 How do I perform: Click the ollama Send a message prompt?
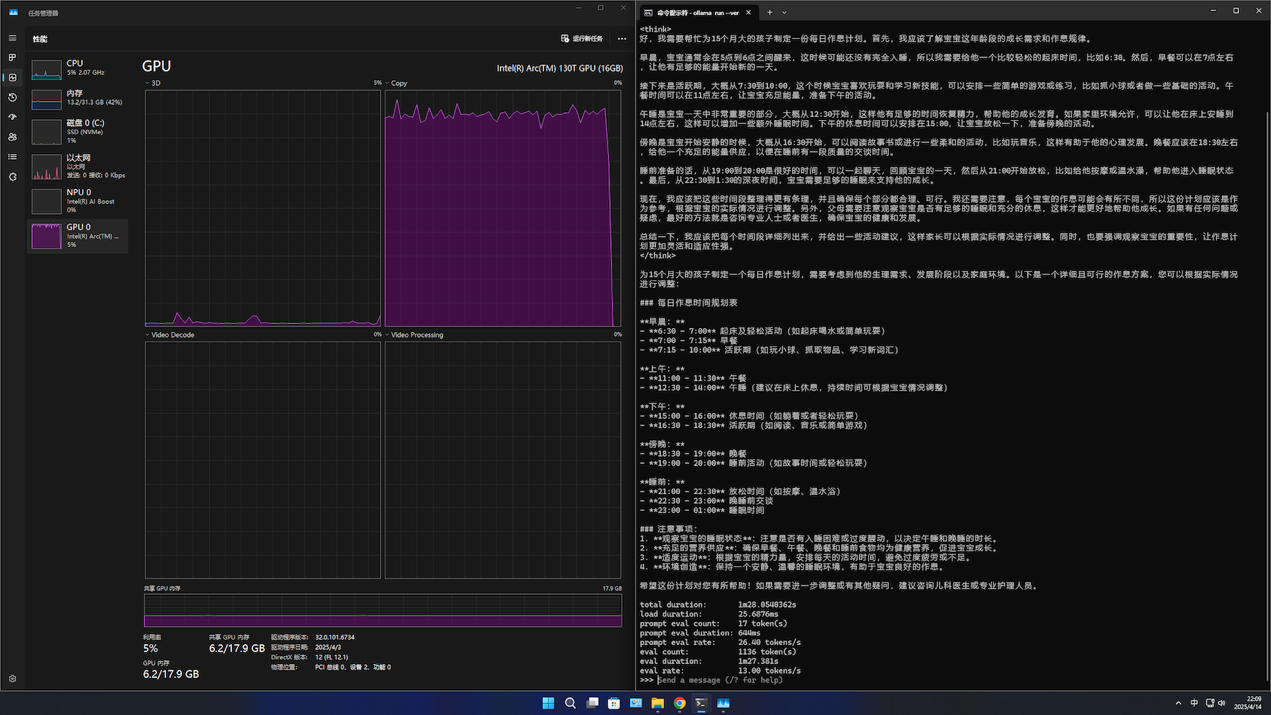point(720,680)
